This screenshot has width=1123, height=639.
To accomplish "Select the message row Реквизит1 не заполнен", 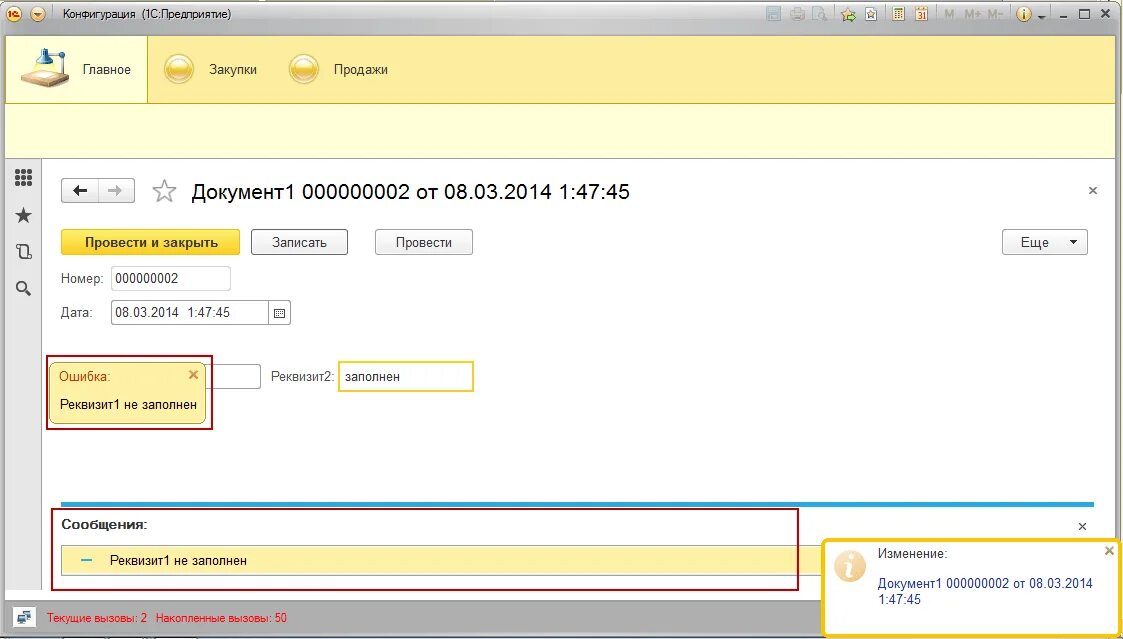I will (x=442, y=560).
